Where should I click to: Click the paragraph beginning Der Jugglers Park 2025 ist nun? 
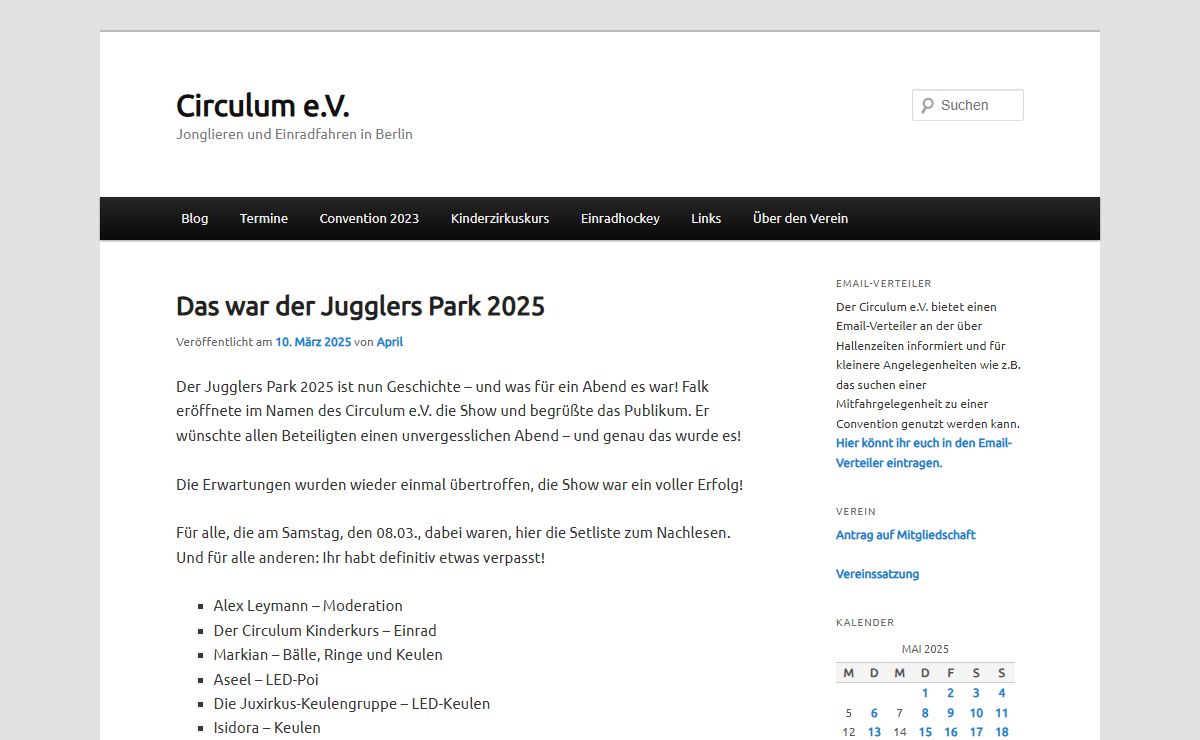(459, 411)
